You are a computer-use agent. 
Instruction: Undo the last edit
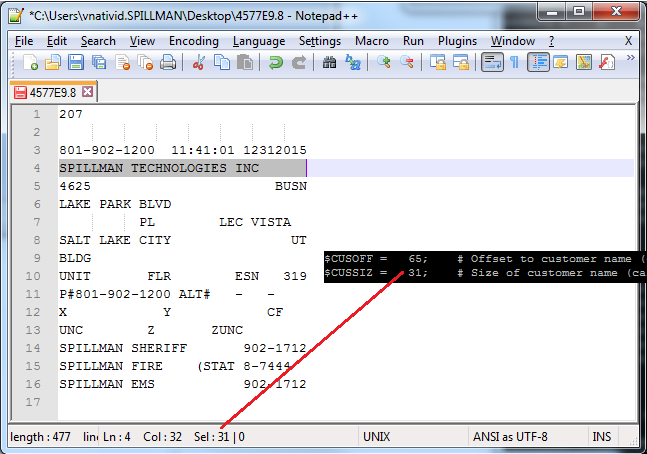pos(276,62)
